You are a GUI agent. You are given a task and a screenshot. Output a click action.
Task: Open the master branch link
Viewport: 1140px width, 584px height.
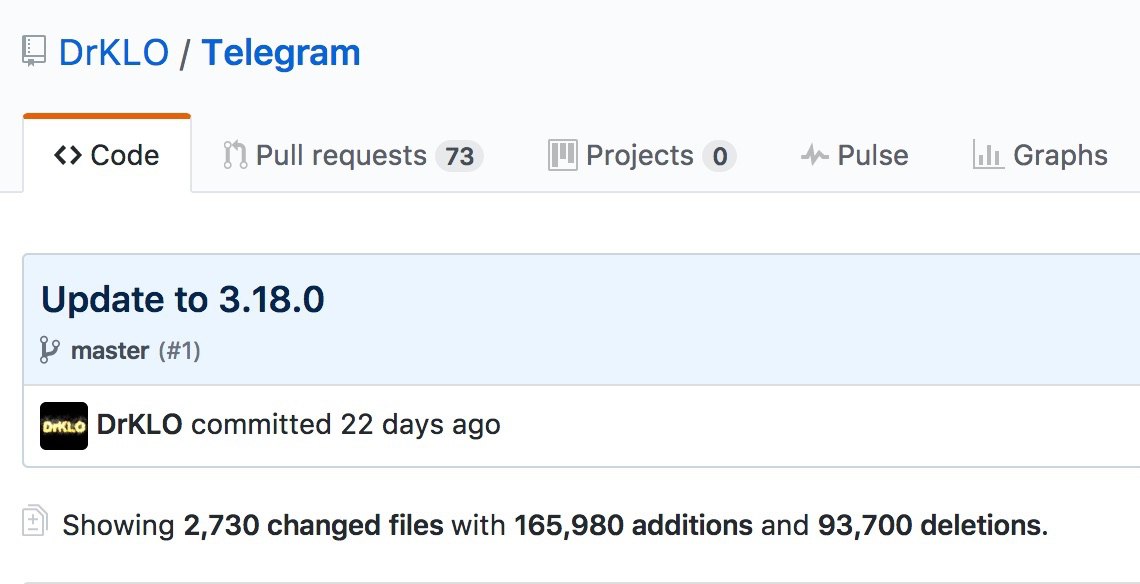pos(110,351)
